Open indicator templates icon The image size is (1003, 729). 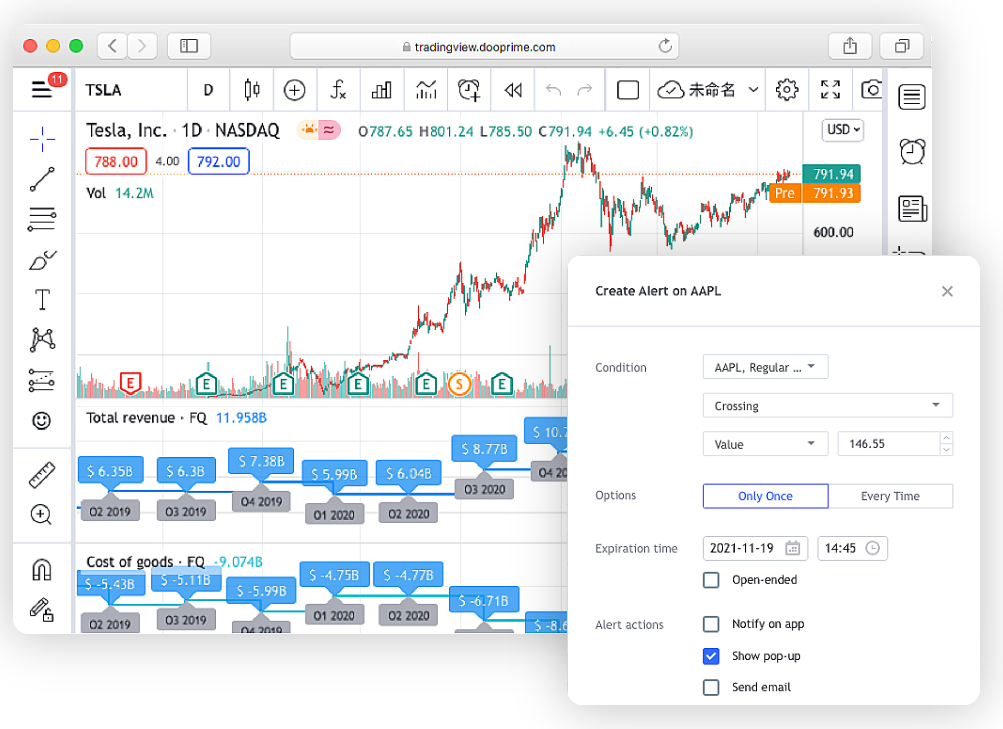click(426, 90)
